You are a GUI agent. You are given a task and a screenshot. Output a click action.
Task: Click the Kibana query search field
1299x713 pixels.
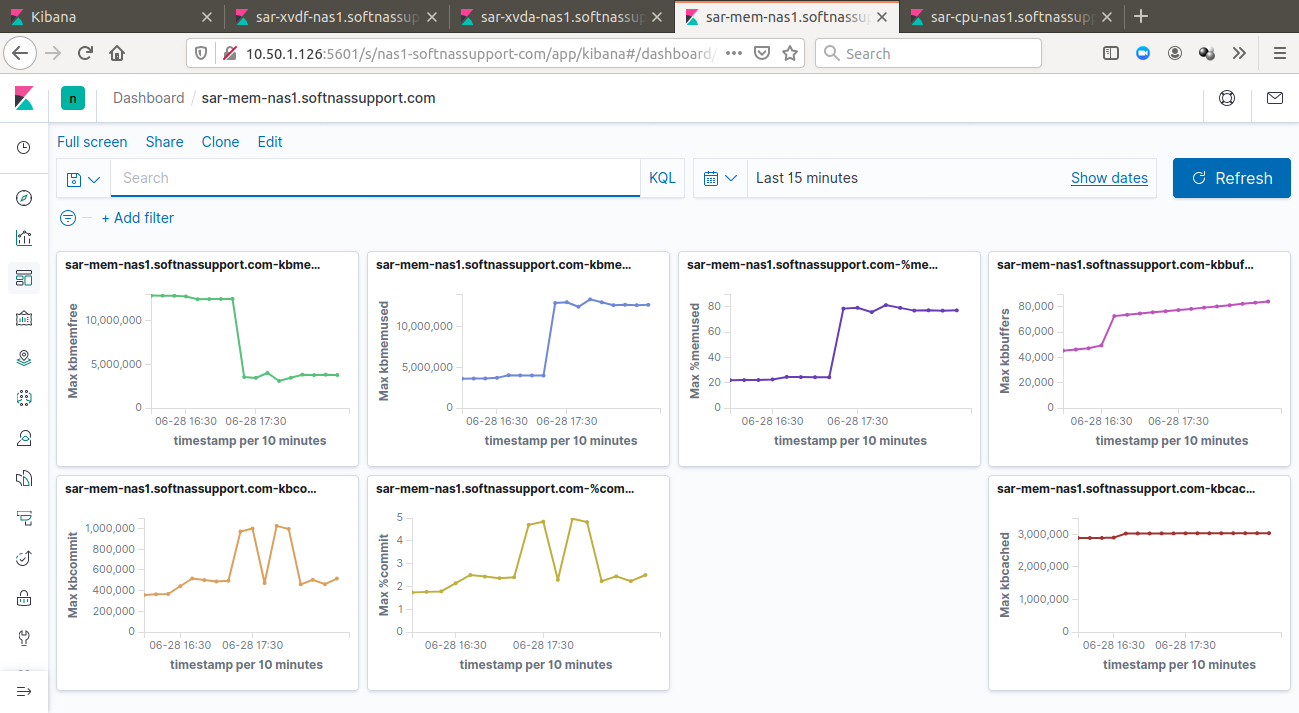pyautogui.click(x=375, y=178)
